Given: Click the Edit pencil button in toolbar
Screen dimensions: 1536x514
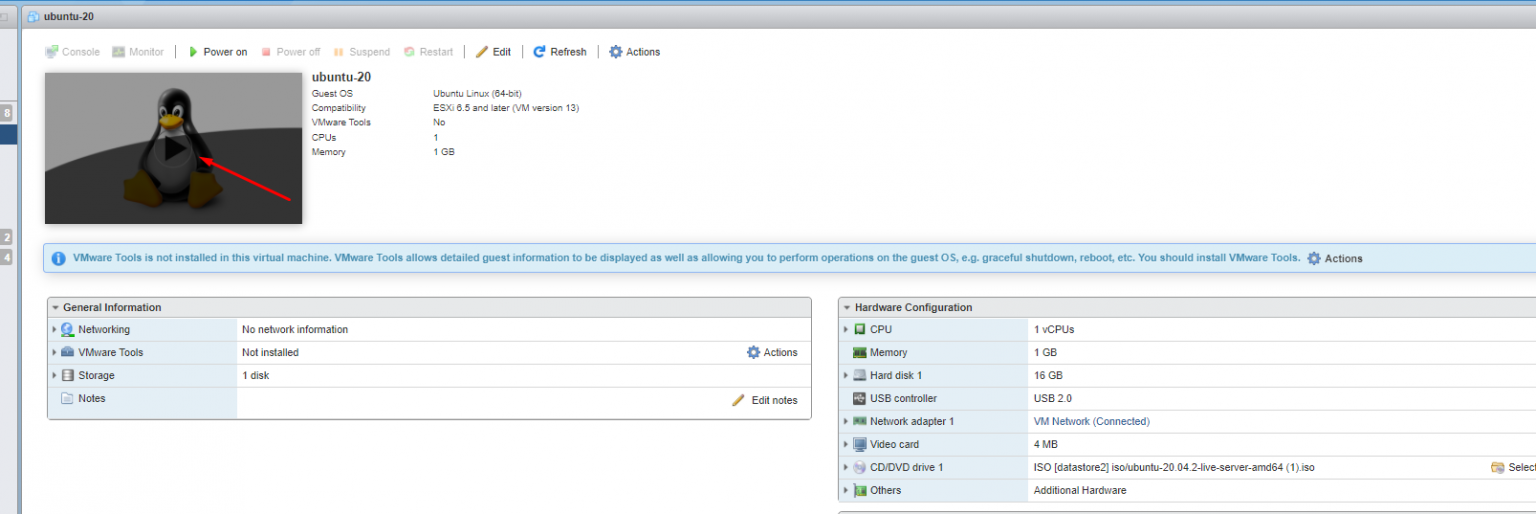Looking at the screenshot, I should coord(493,52).
